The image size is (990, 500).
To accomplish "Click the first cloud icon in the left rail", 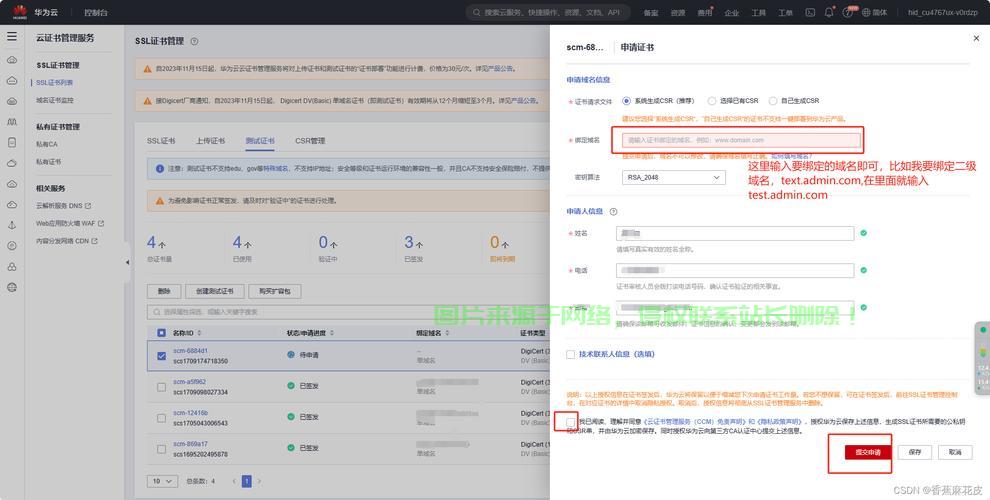I will (x=12, y=60).
